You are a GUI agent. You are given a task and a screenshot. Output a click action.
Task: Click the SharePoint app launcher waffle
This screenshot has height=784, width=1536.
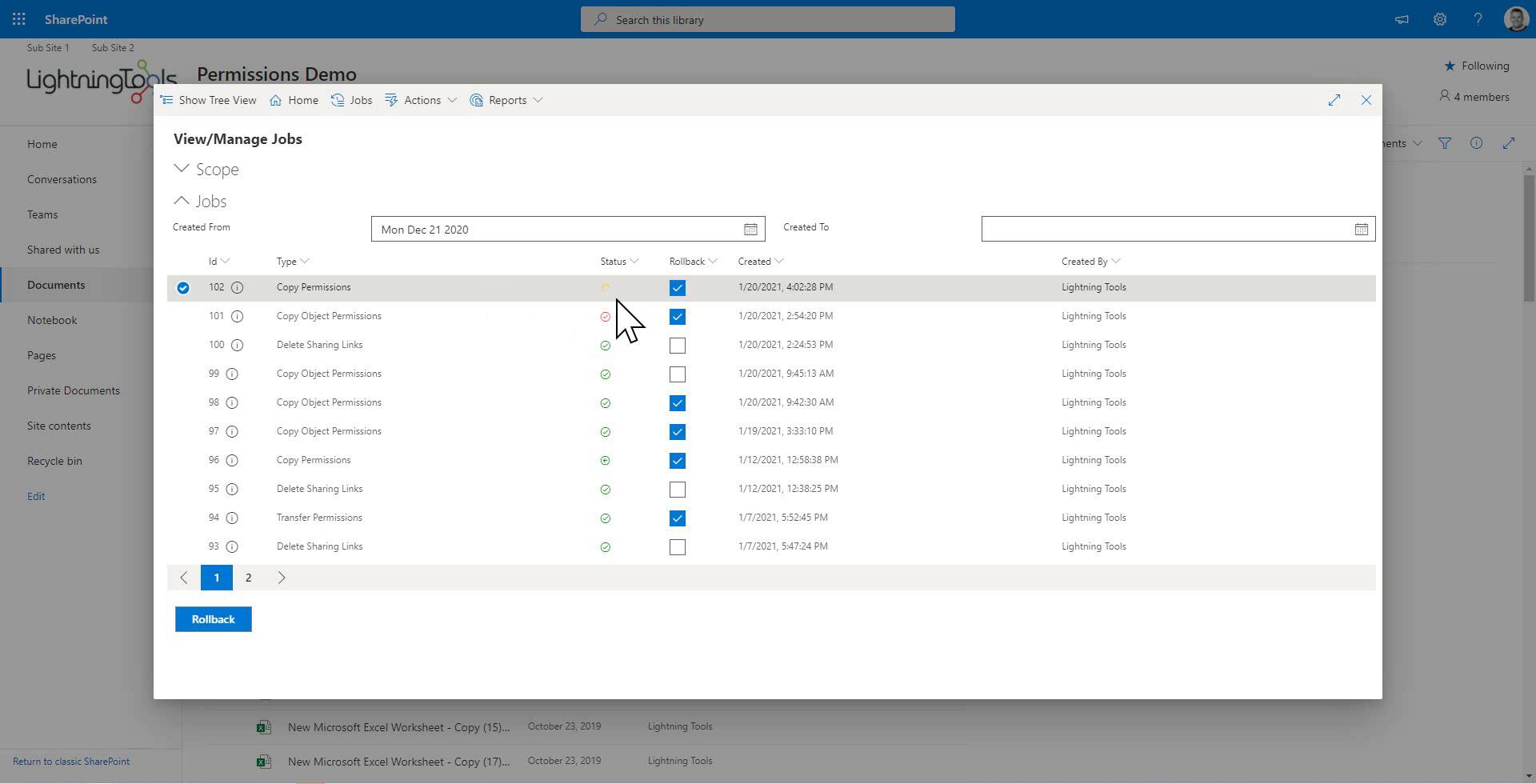pyautogui.click(x=19, y=19)
